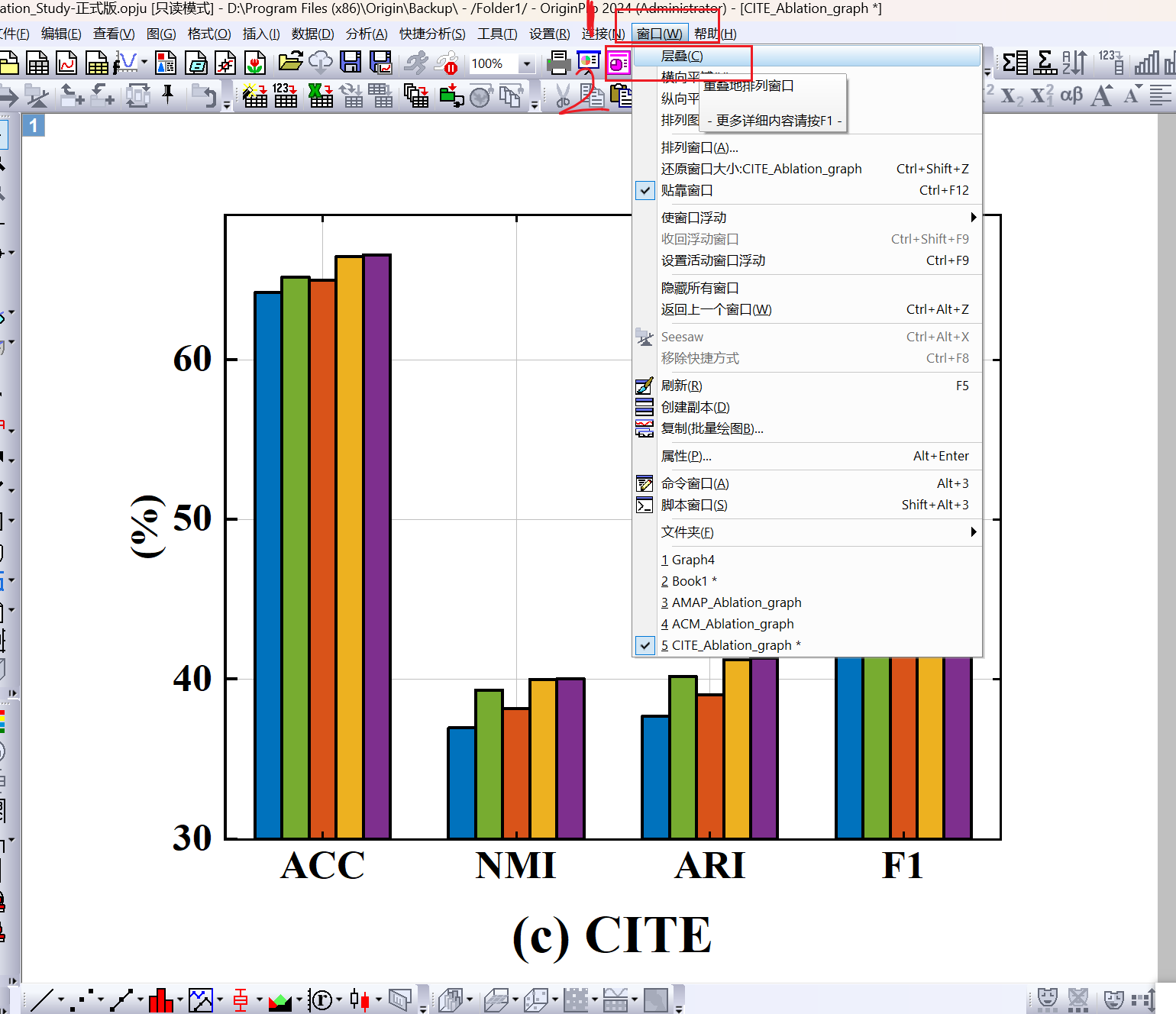The width and height of the screenshot is (1176, 1014).
Task: Click the statistics on columns icon
Action: [1014, 63]
